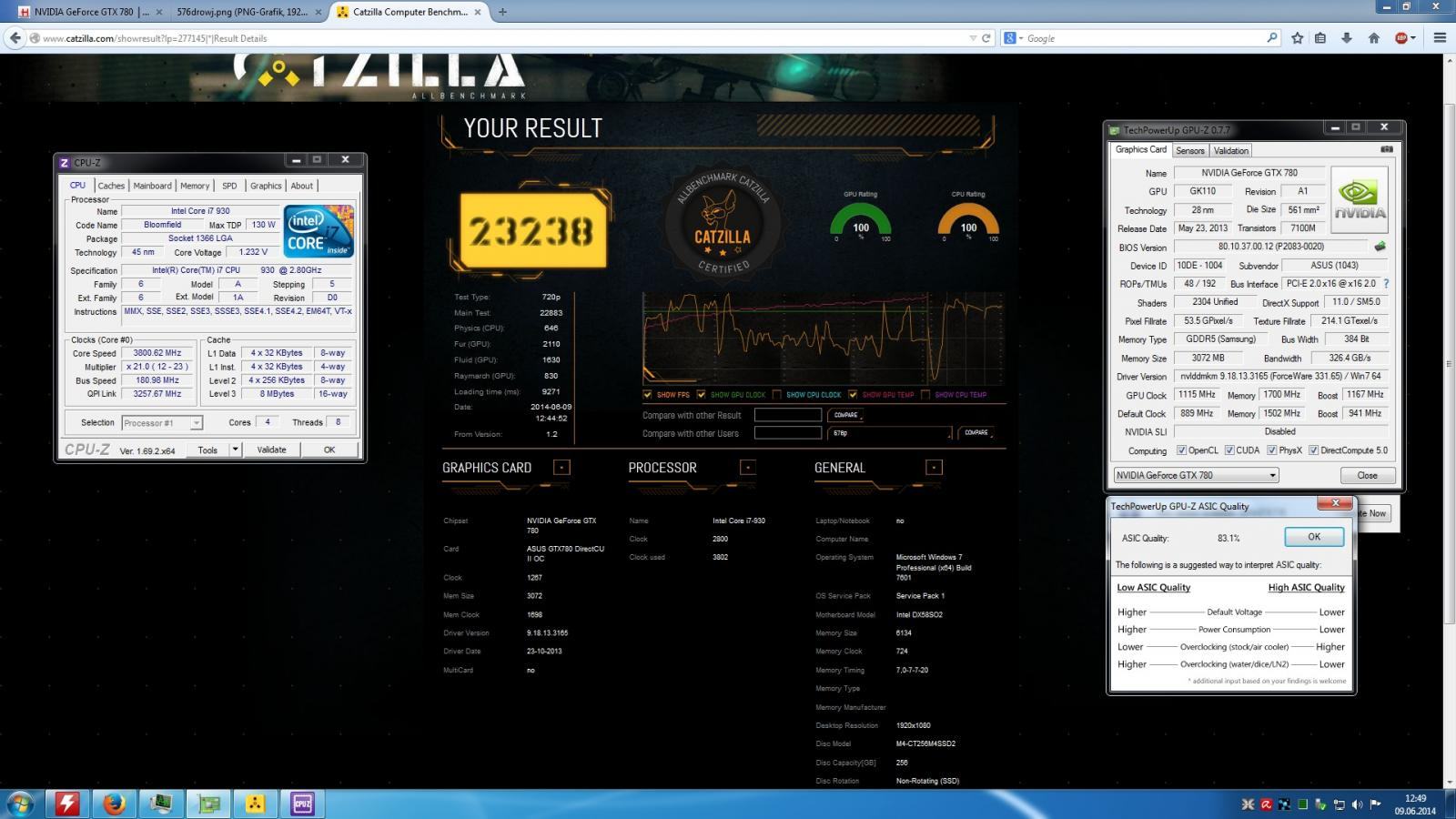
Task: Click OK in the CPU-Z window
Action: [329, 450]
